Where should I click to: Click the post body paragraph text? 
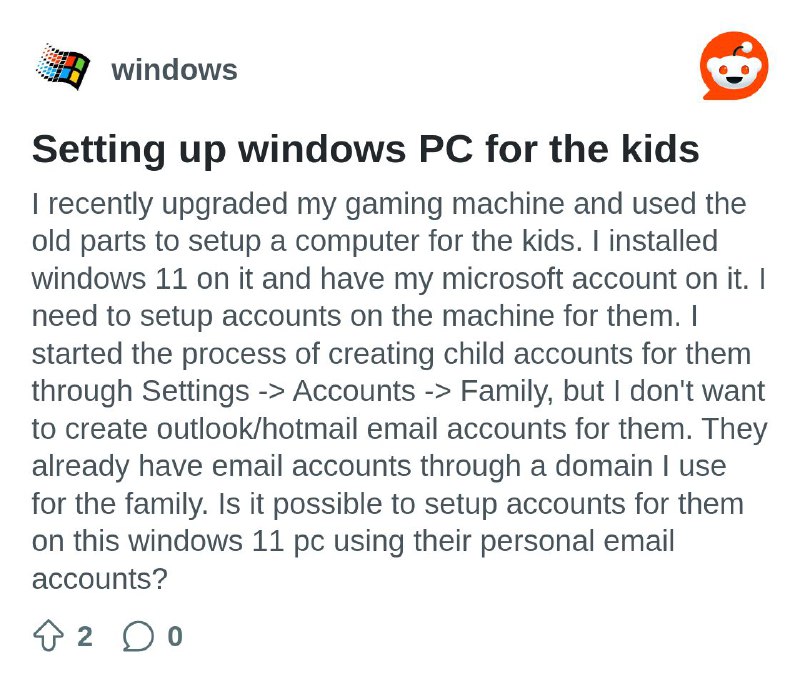[399, 391]
